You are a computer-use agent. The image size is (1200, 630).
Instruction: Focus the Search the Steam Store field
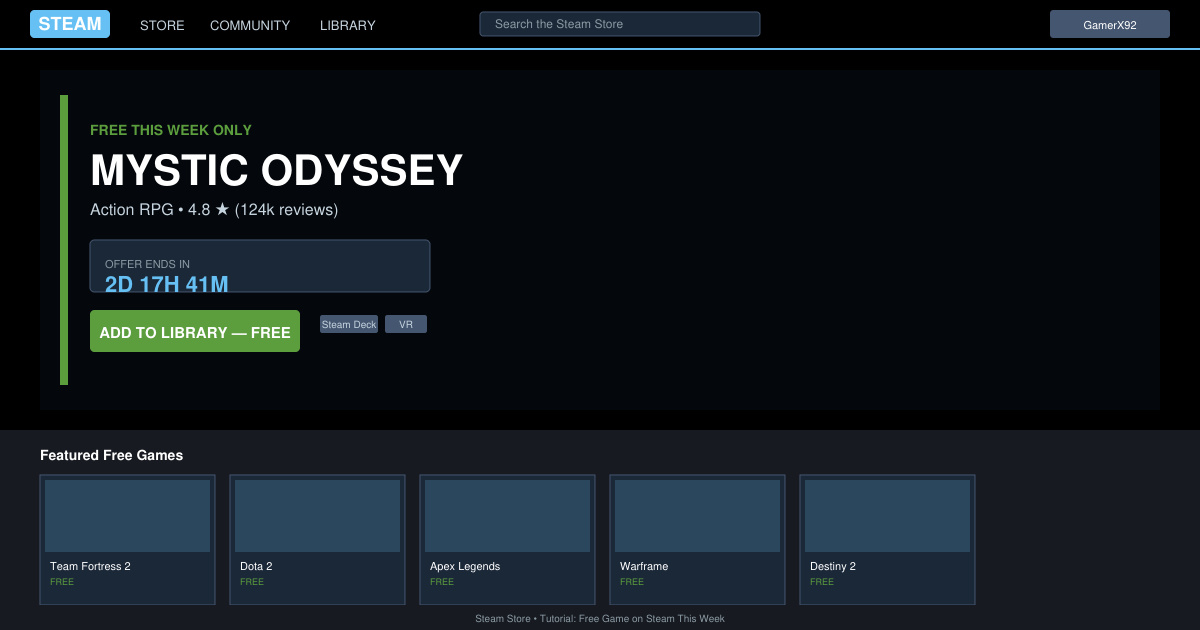tap(620, 24)
